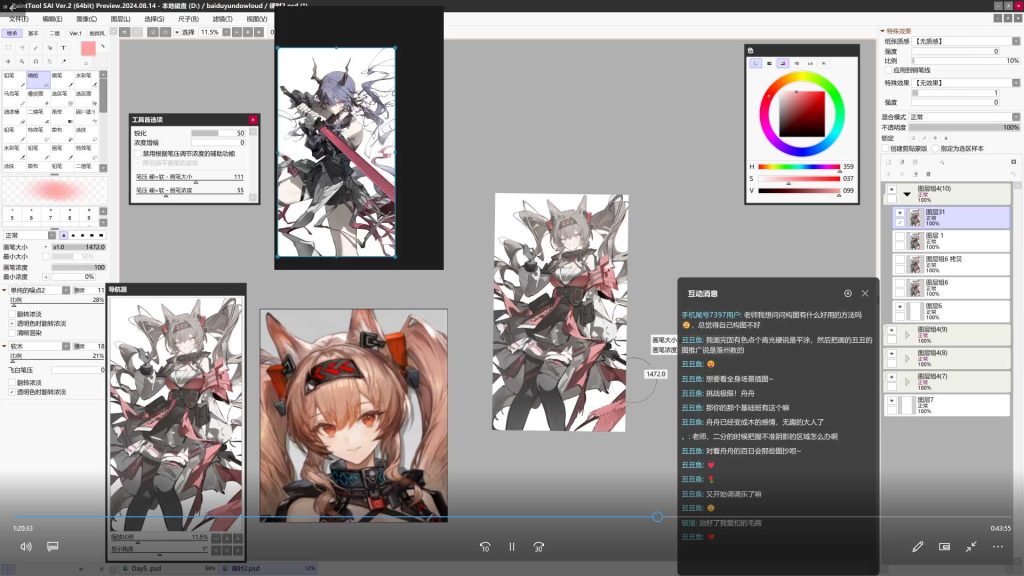This screenshot has width=1024, height=576.
Task: Select the Text tool in toolbox
Action: [63, 48]
